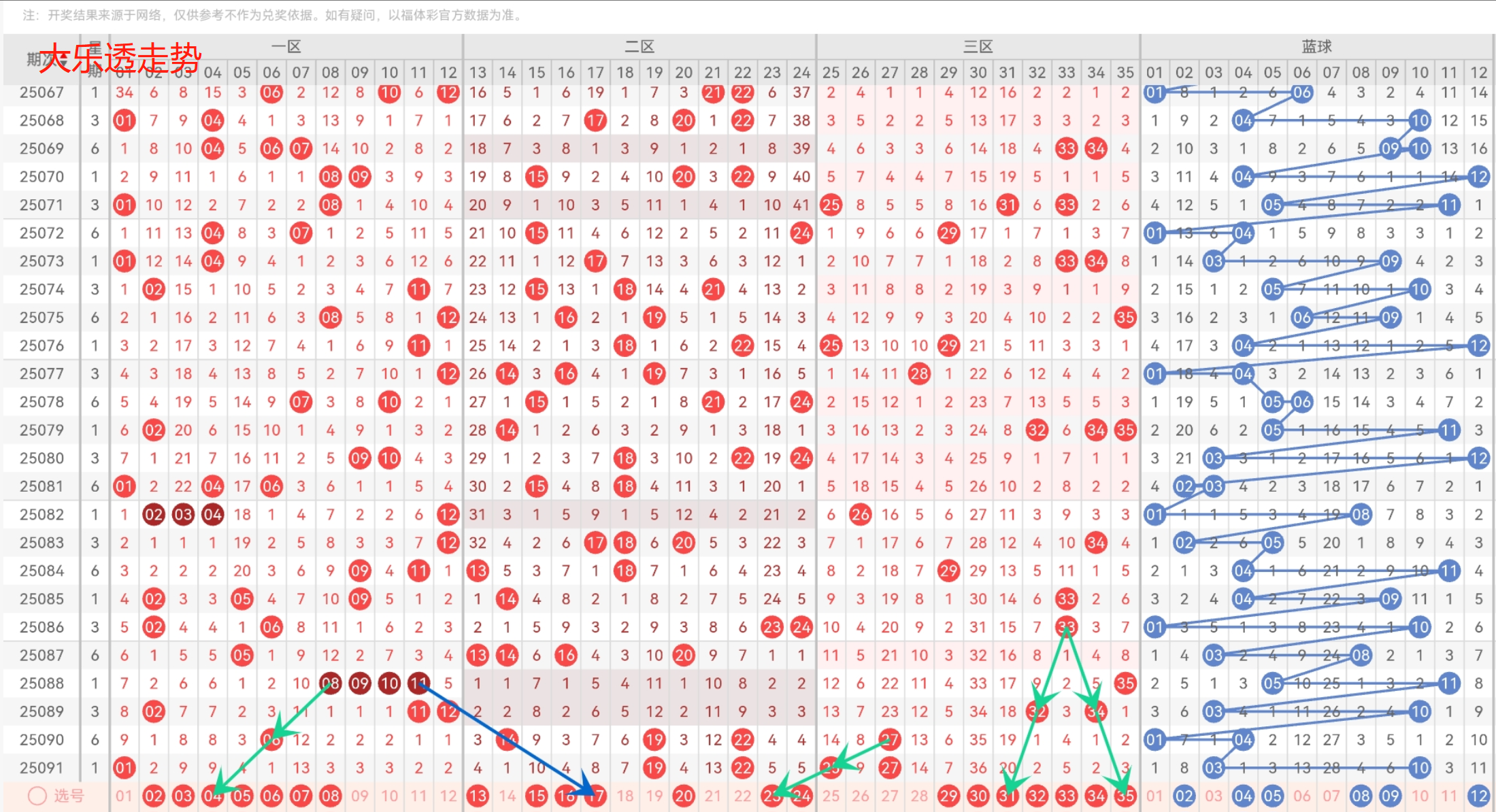1496x812 pixels.
Task: Deselect blue ball 12 in the selection row
Action: coord(1478,796)
